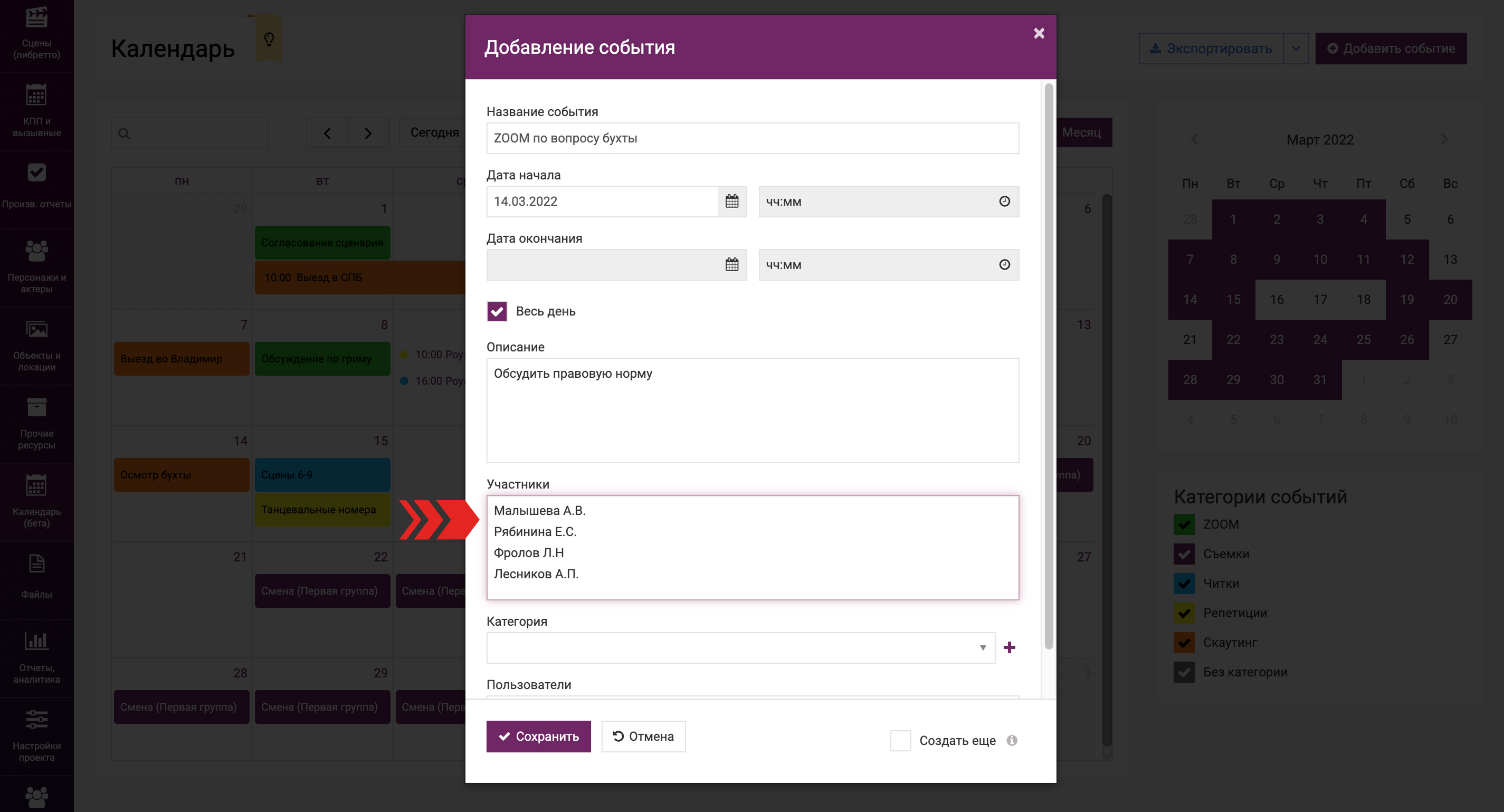Open start time clock picker icon
The height and width of the screenshot is (812, 1504).
pyautogui.click(x=1004, y=202)
